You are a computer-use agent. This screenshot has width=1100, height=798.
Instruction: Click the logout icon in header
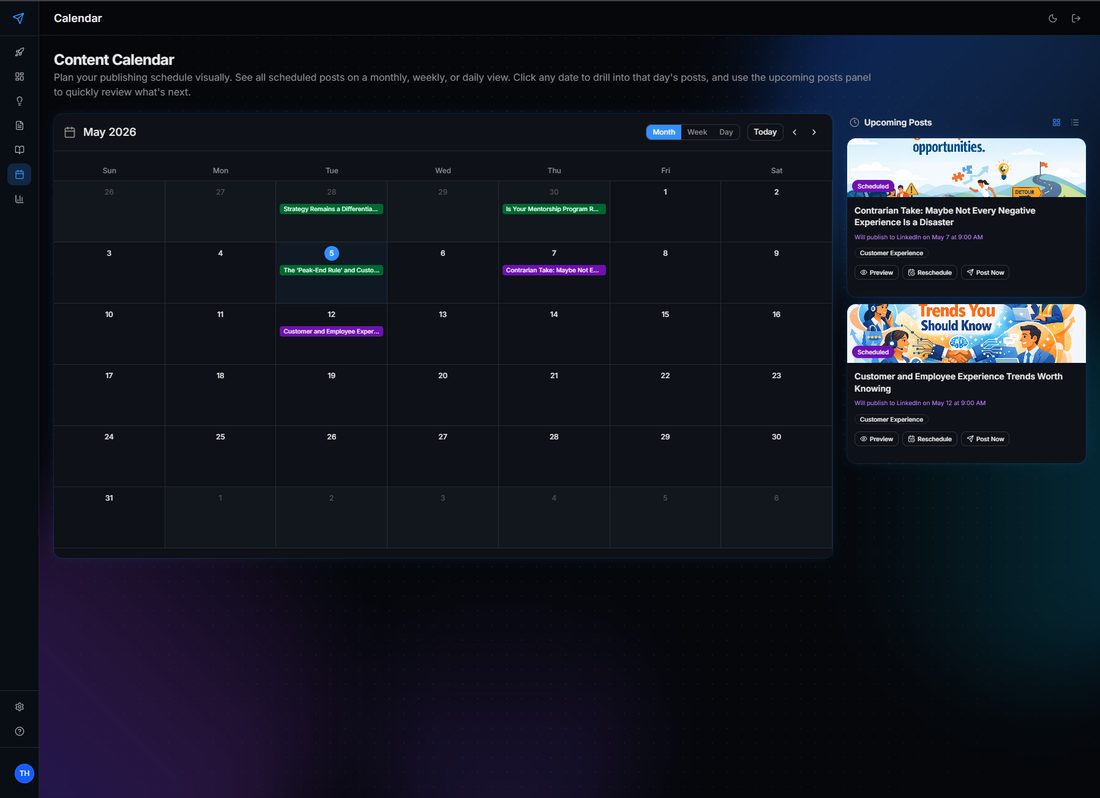click(x=1076, y=18)
